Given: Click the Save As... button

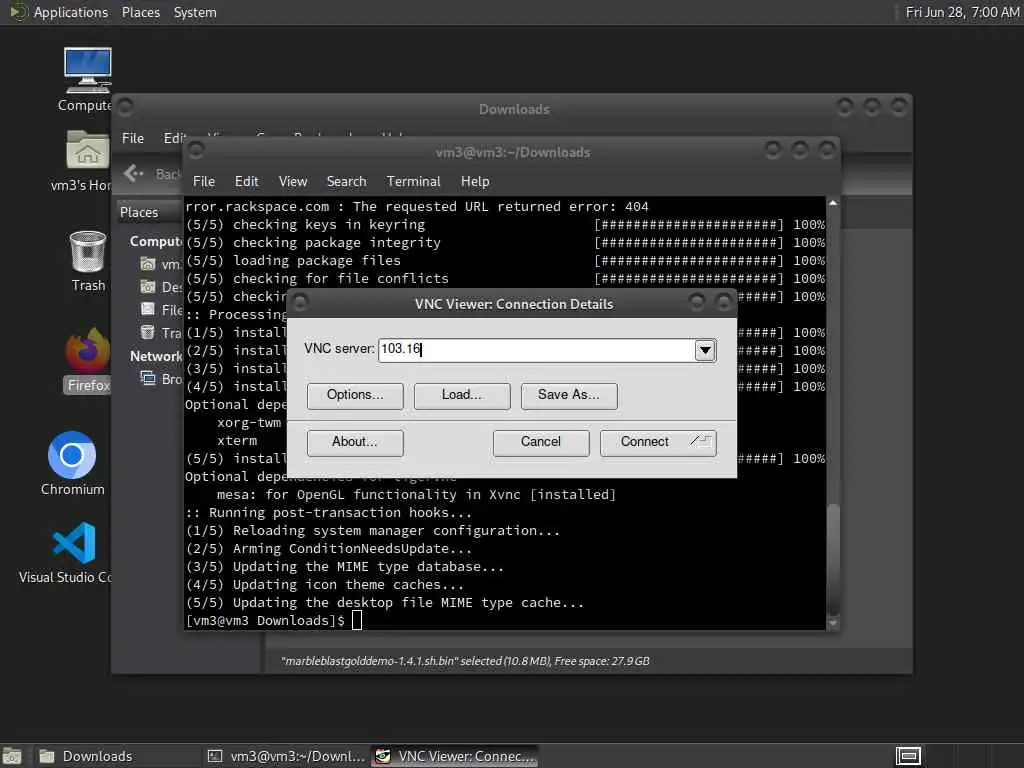Looking at the screenshot, I should 569,395.
